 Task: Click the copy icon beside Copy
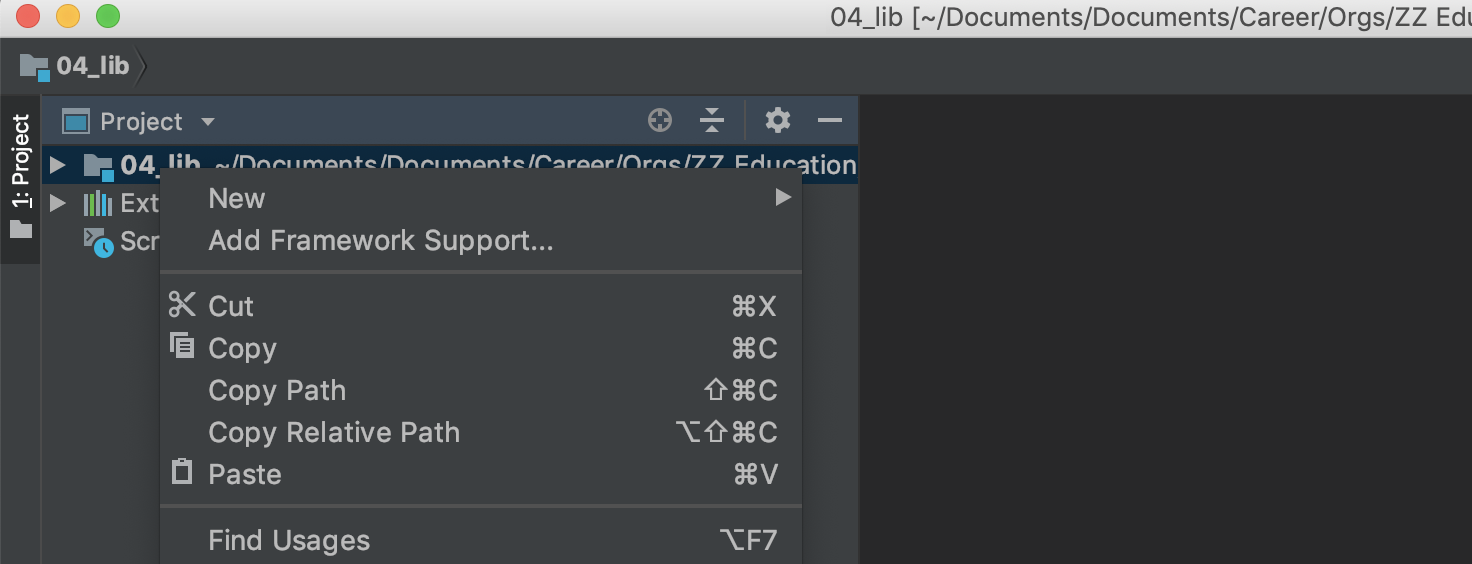[x=182, y=346]
